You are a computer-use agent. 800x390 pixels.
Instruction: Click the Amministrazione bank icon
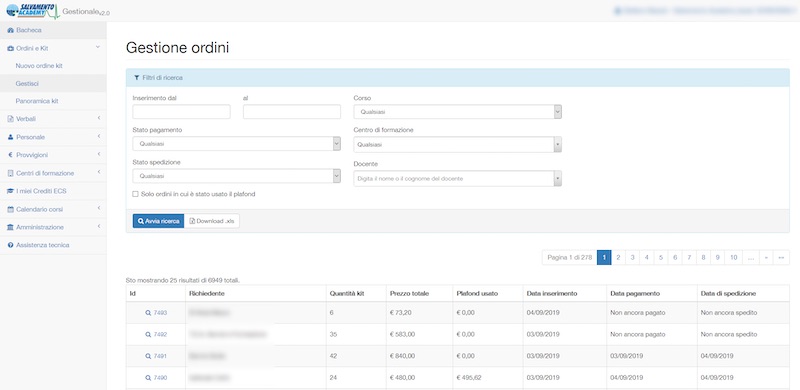(x=11, y=227)
